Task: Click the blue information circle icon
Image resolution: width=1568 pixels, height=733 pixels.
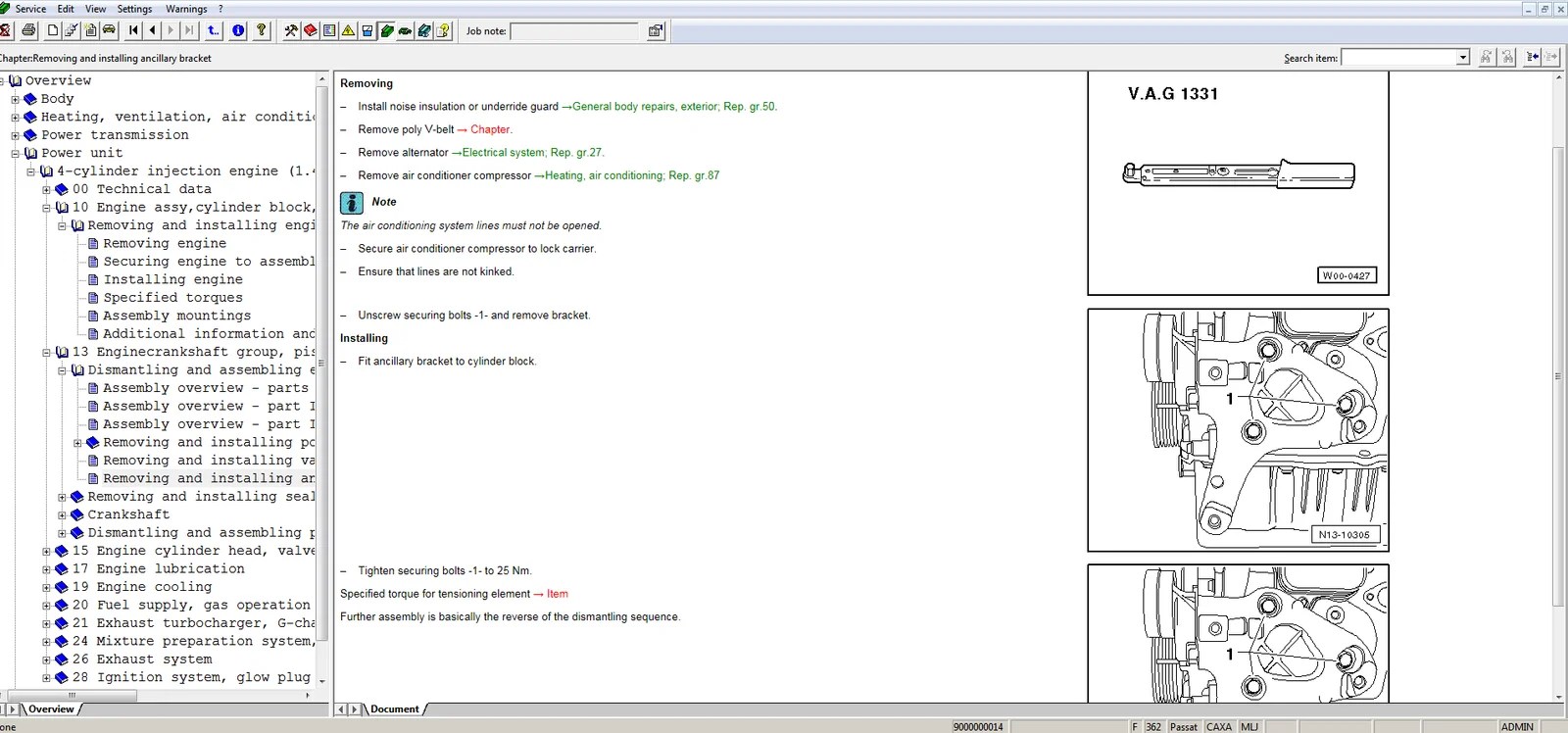Action: pos(238,30)
